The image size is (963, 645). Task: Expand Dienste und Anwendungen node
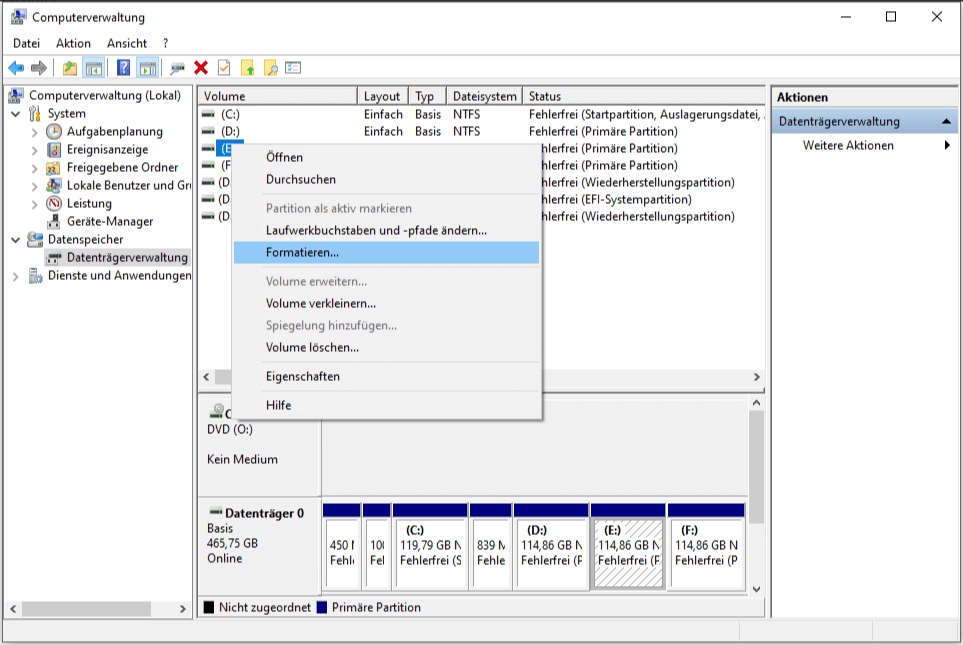[15, 276]
